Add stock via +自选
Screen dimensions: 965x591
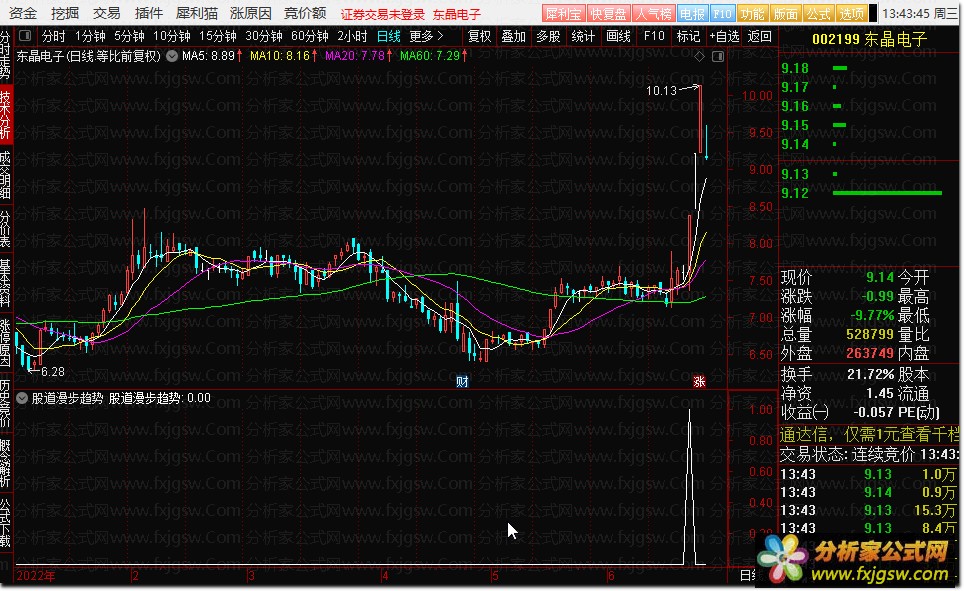tap(724, 36)
